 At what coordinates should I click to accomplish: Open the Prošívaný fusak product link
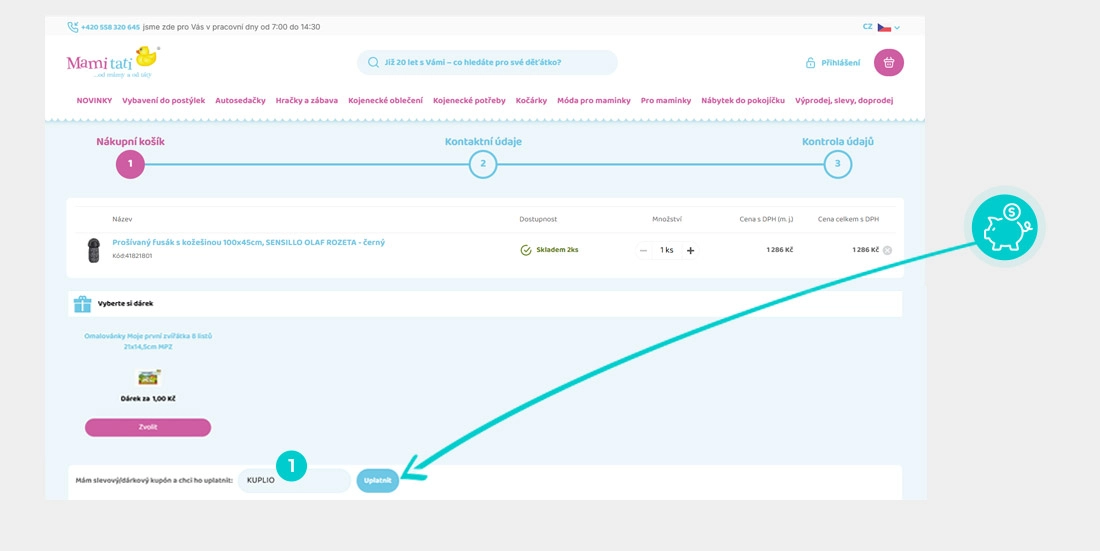point(248,242)
